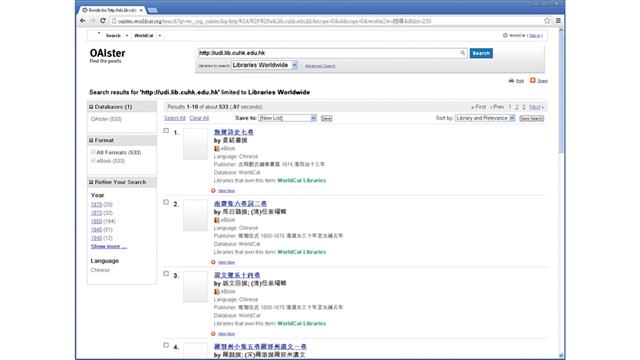Click thumbnail of result 2
The height and width of the screenshot is (360, 640).
point(196,216)
